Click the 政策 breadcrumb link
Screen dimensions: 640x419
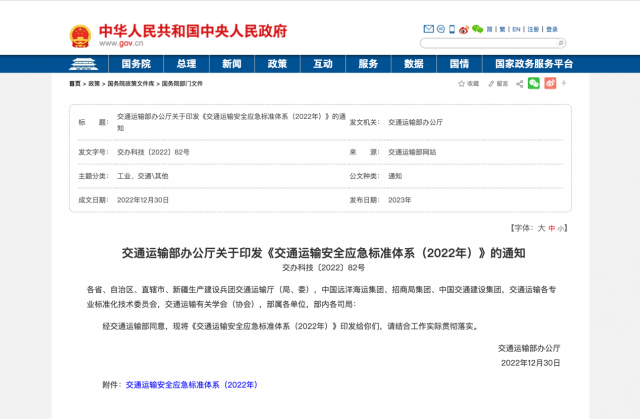click(x=94, y=84)
